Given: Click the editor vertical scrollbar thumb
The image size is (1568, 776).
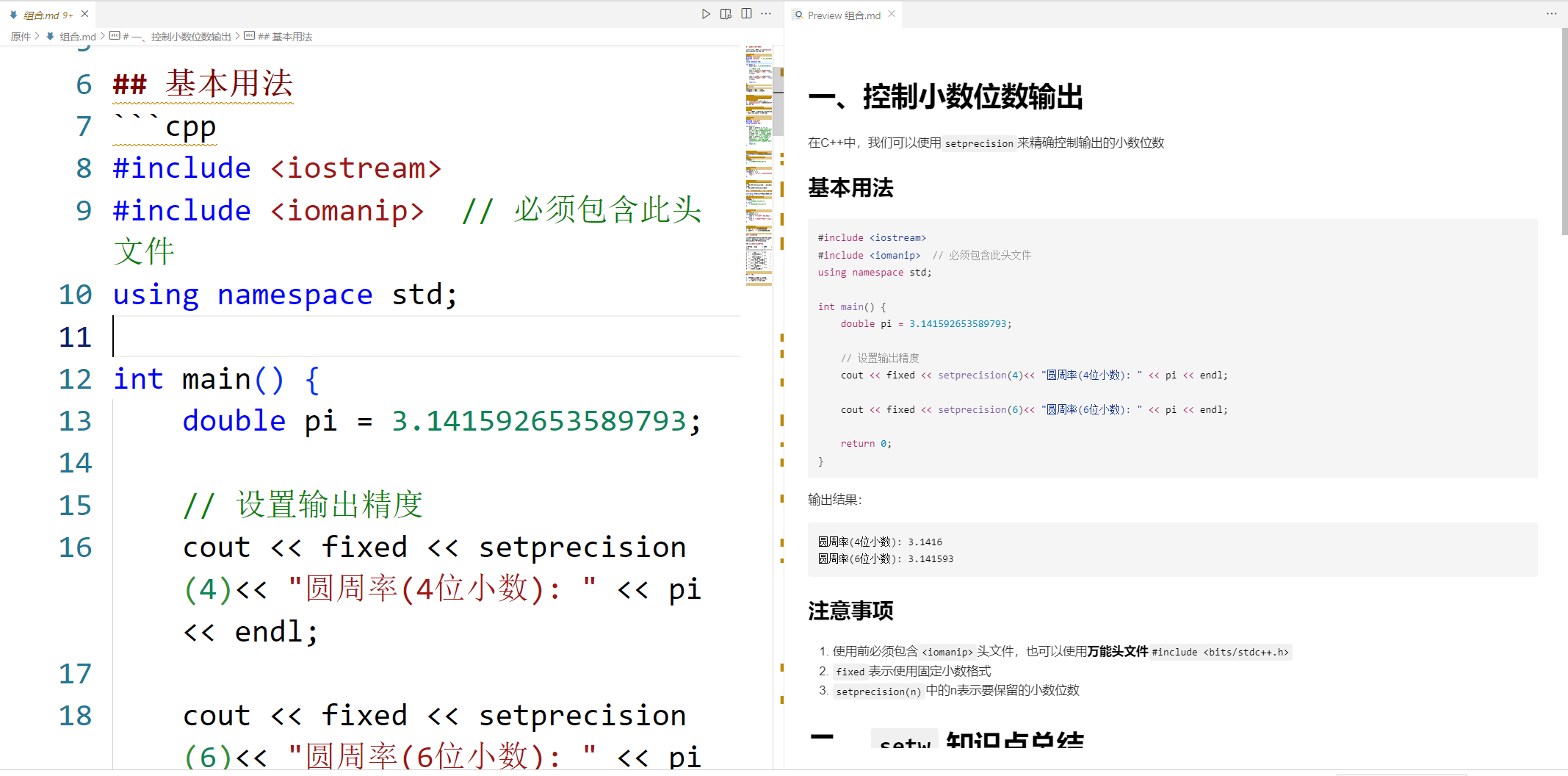Looking at the screenshot, I should [778, 102].
